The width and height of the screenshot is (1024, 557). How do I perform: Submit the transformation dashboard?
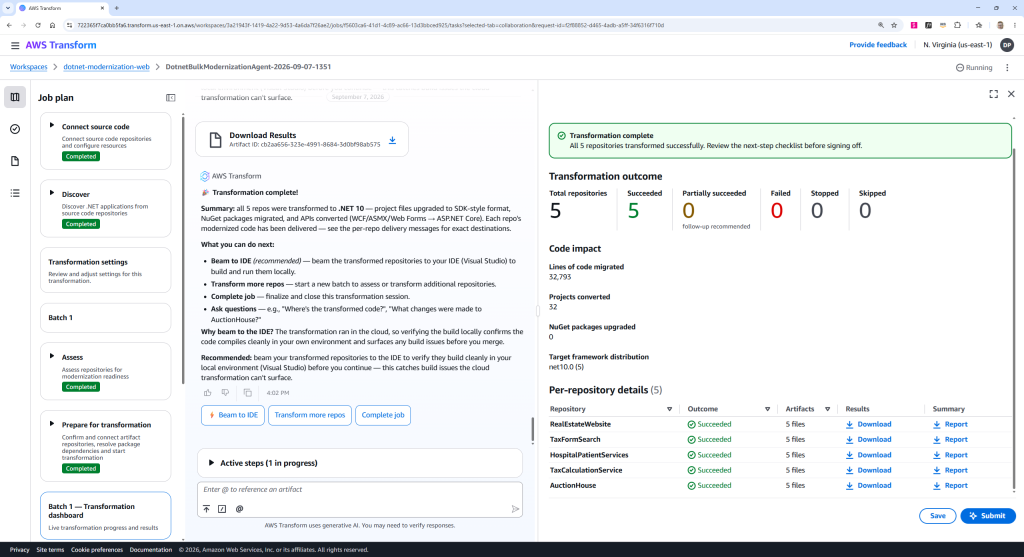tap(987, 516)
